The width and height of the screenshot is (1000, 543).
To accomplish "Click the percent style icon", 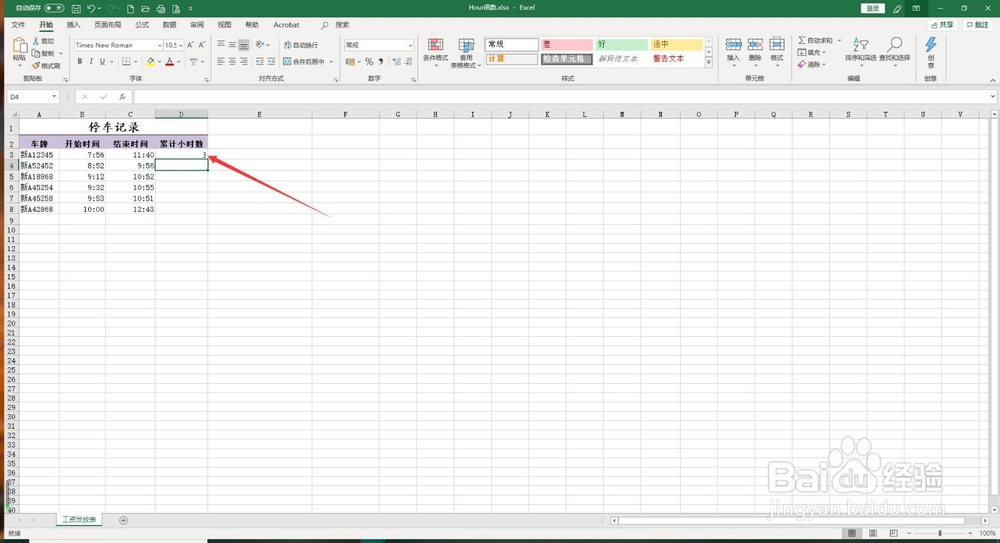I will 369,62.
